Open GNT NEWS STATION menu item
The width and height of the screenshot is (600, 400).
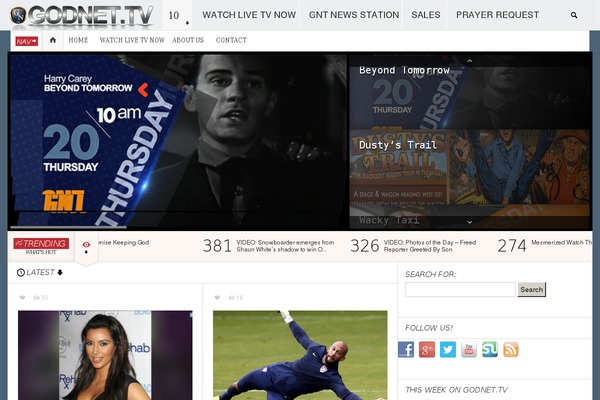[x=354, y=15]
